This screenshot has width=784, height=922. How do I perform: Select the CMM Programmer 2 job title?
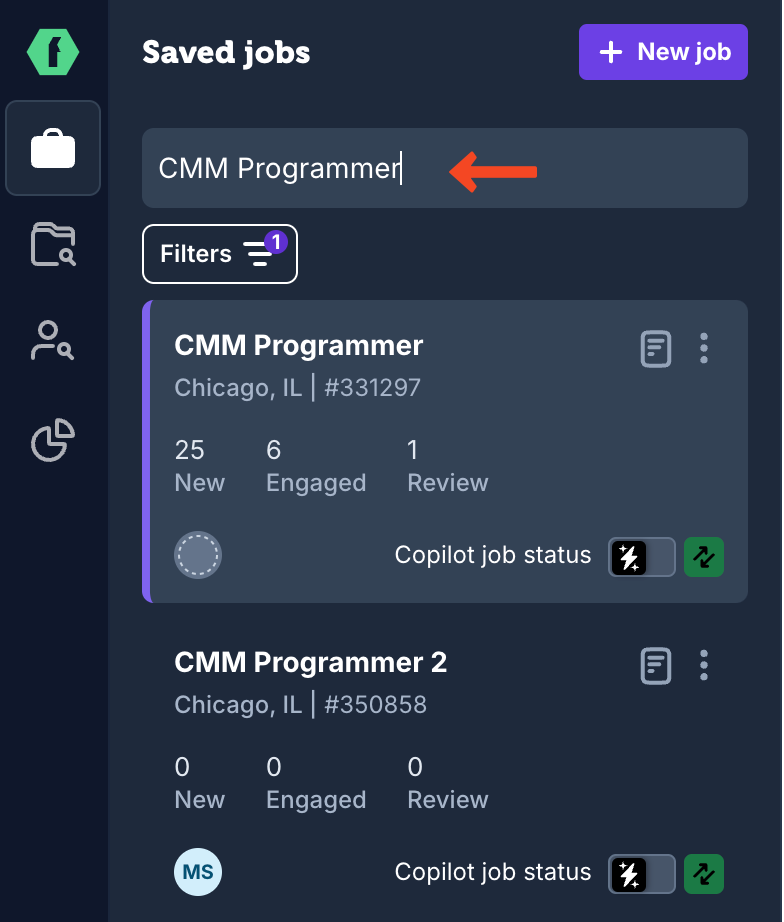coord(311,663)
